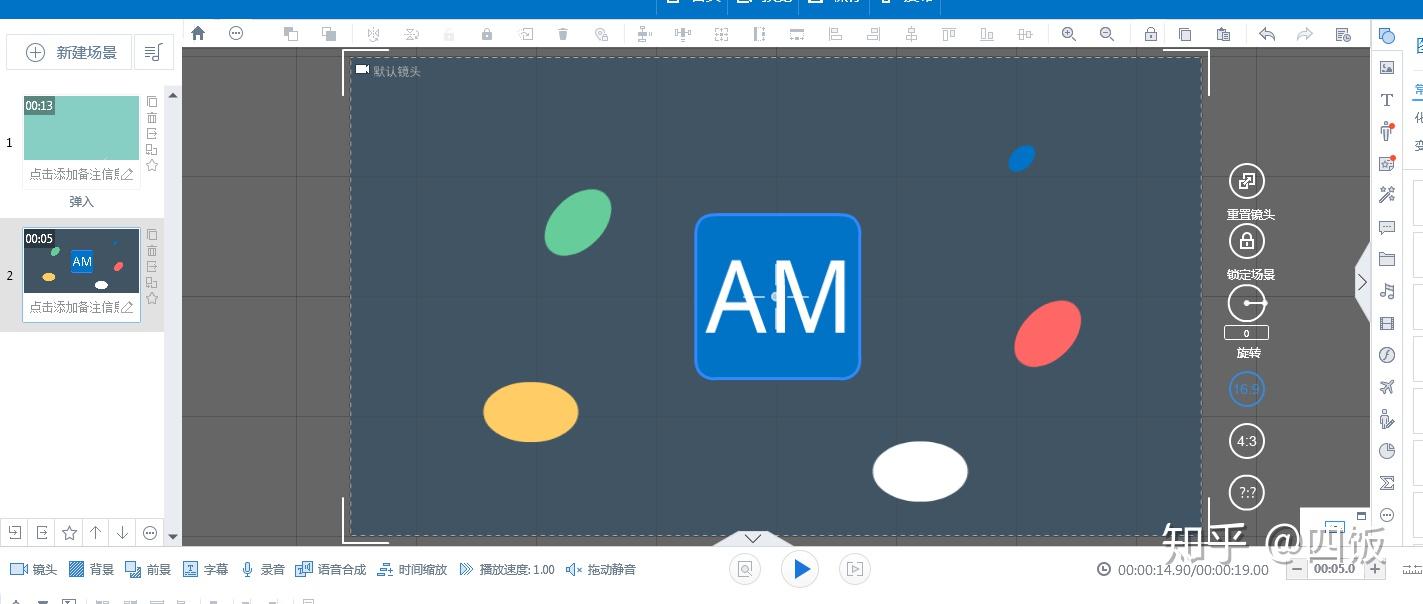The image size is (1423, 604).
Task: Click the lock icon next to zoom out
Action: pyautogui.click(x=1151, y=34)
